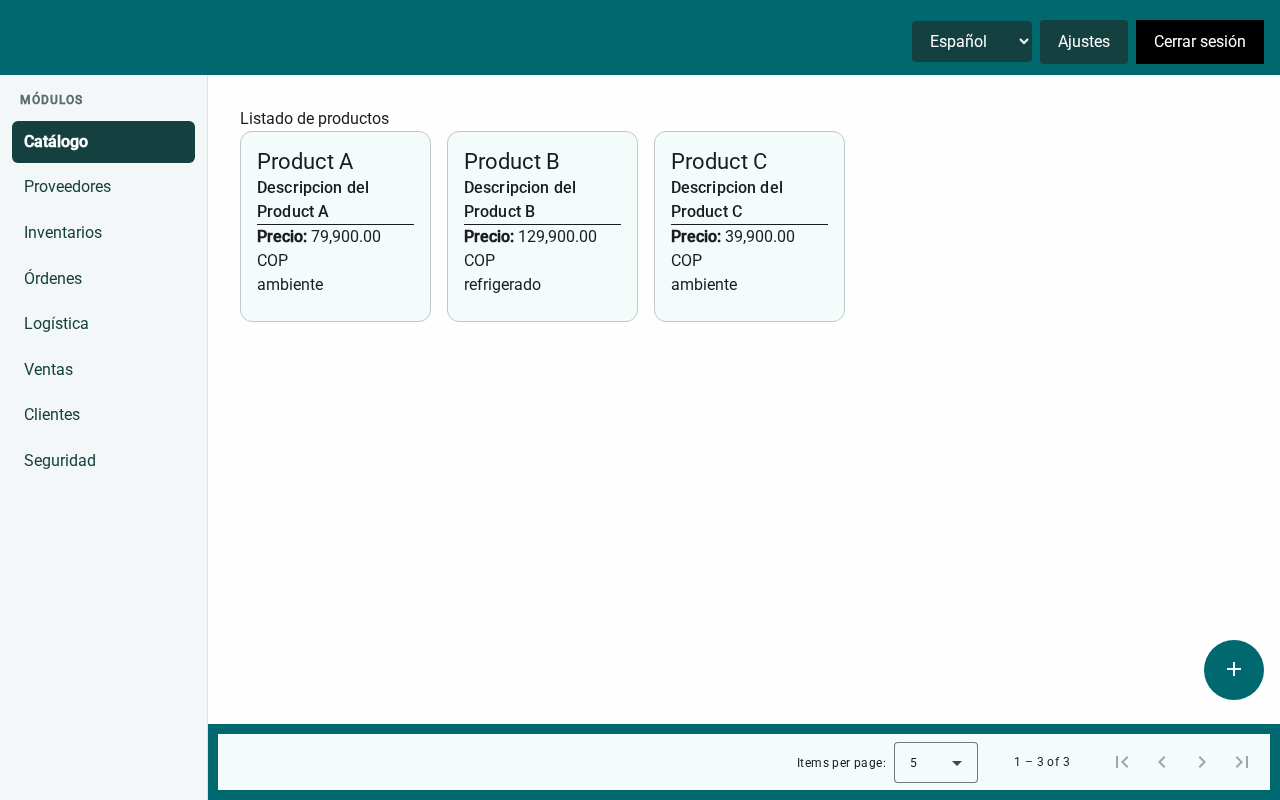Navigate to Proveedores module
1280x800 pixels.
tap(103, 187)
